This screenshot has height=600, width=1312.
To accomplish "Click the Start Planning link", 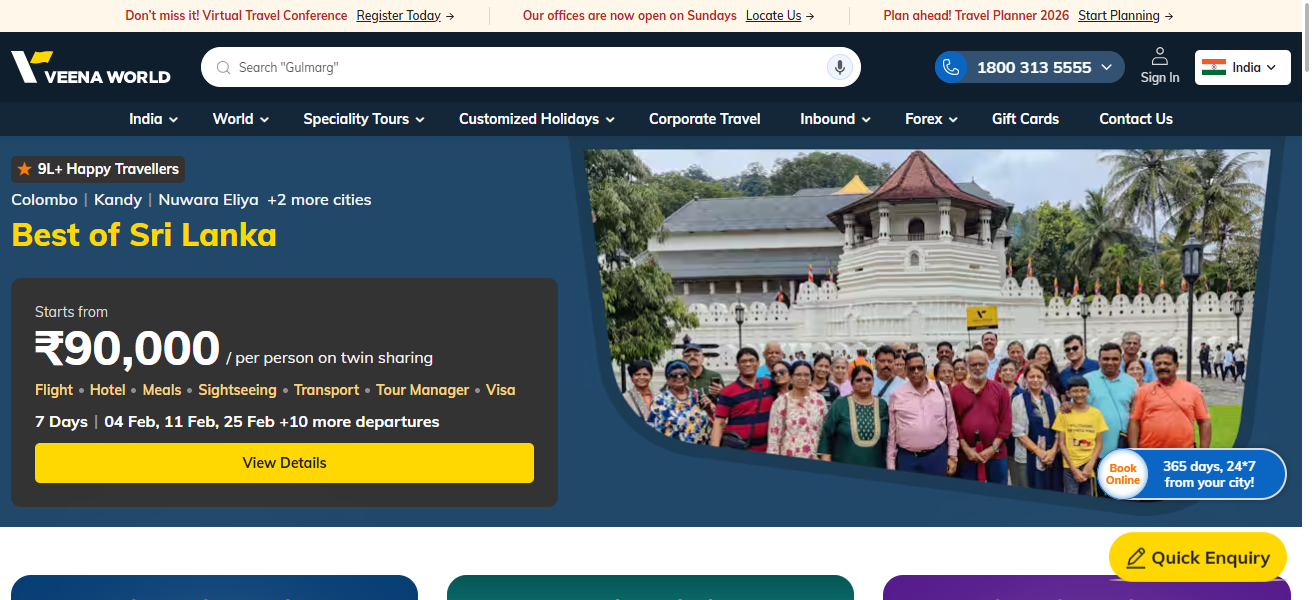I will (x=1119, y=16).
